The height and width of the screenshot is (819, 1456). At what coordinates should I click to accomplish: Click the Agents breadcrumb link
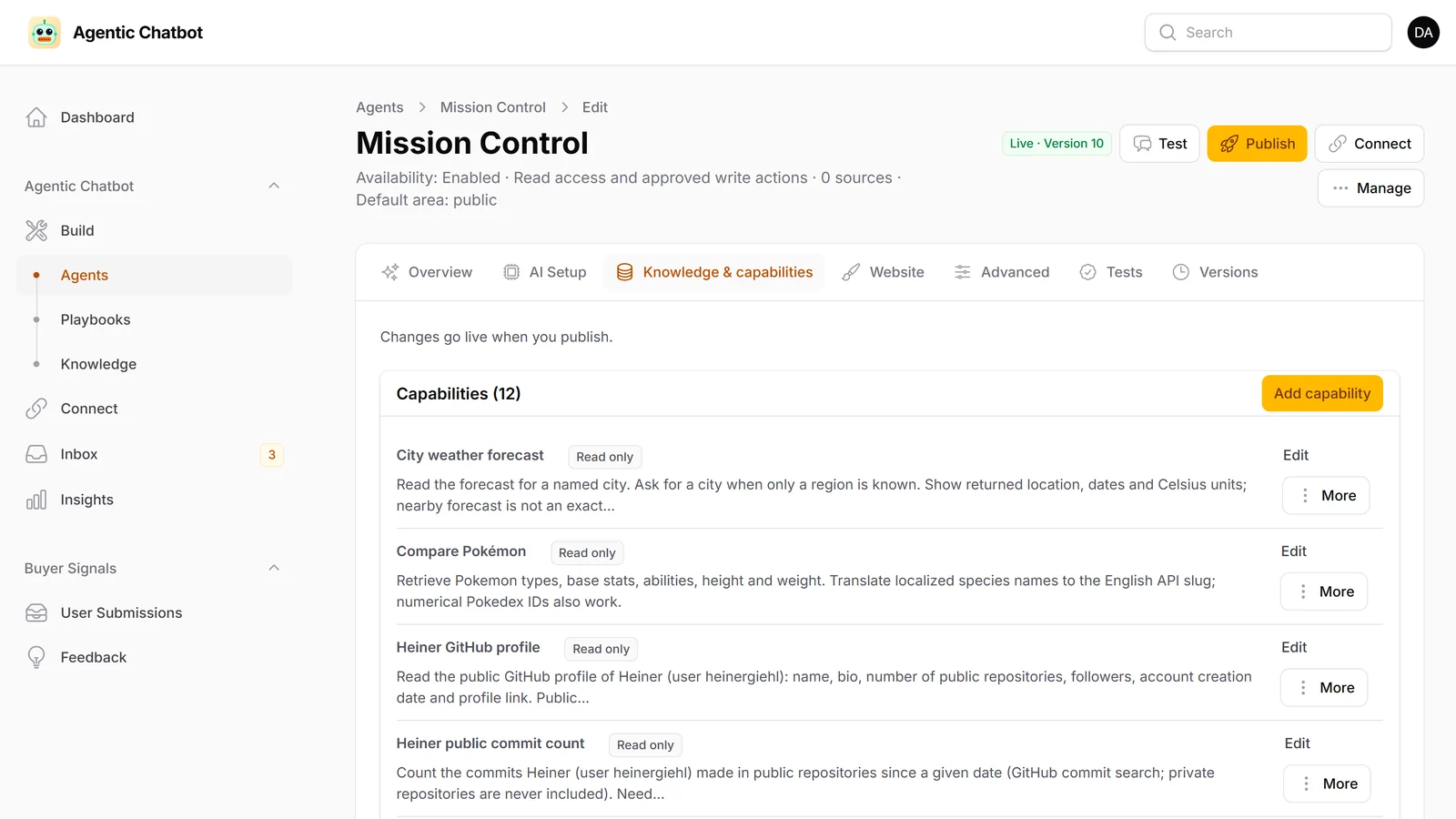[x=379, y=107]
